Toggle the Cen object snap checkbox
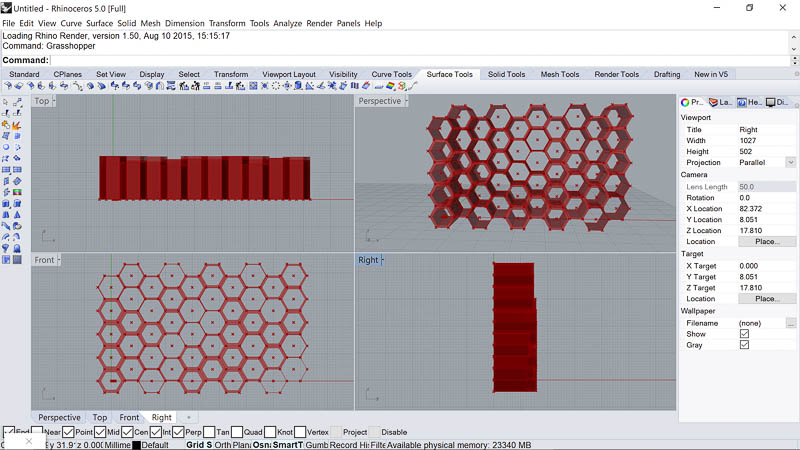This screenshot has height=450, width=800. (x=128, y=432)
